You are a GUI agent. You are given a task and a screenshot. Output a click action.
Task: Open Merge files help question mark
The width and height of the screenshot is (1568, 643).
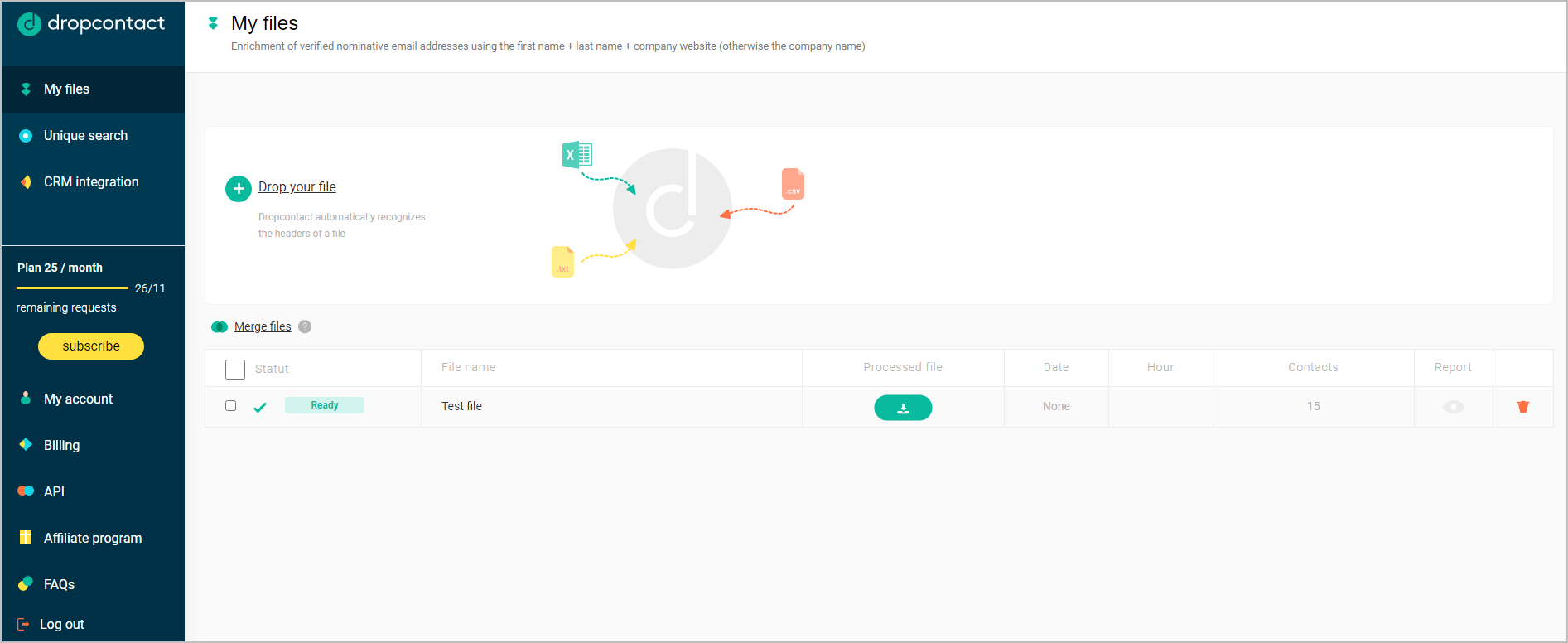click(305, 326)
